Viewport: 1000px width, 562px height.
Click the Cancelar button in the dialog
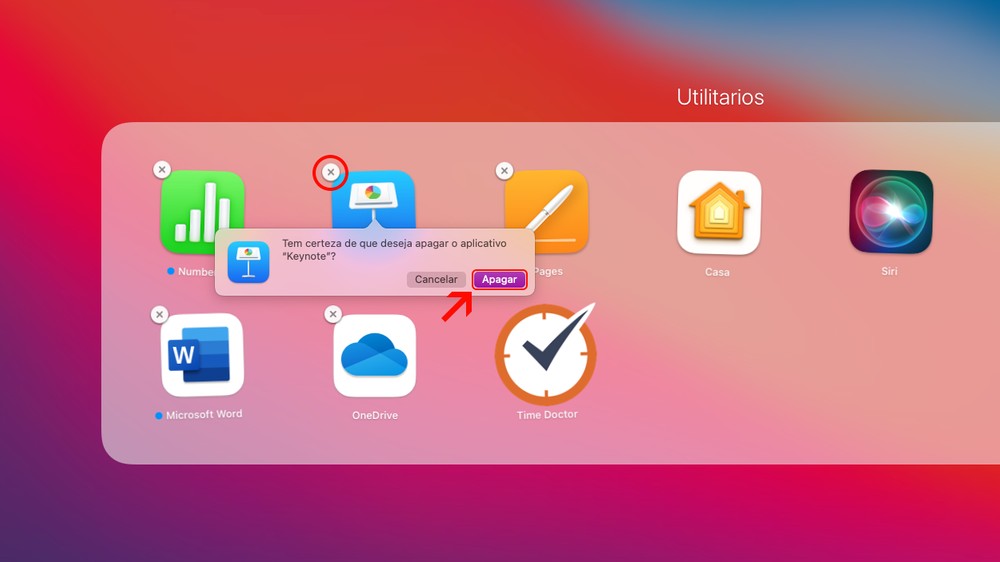tap(436, 280)
